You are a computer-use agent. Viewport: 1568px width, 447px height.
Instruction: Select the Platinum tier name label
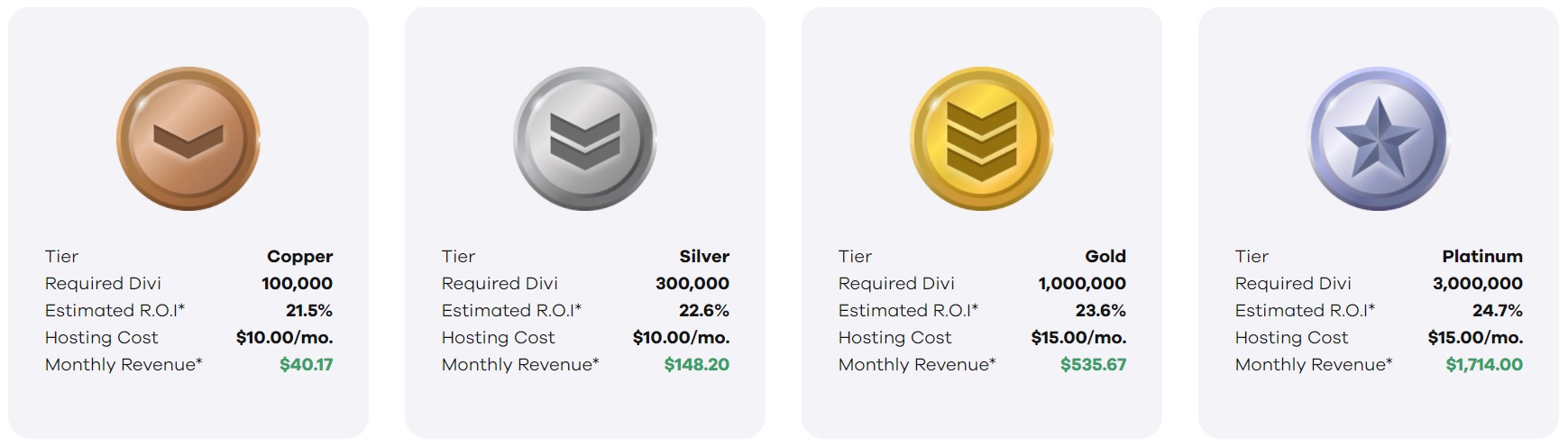pyautogui.click(x=1482, y=257)
